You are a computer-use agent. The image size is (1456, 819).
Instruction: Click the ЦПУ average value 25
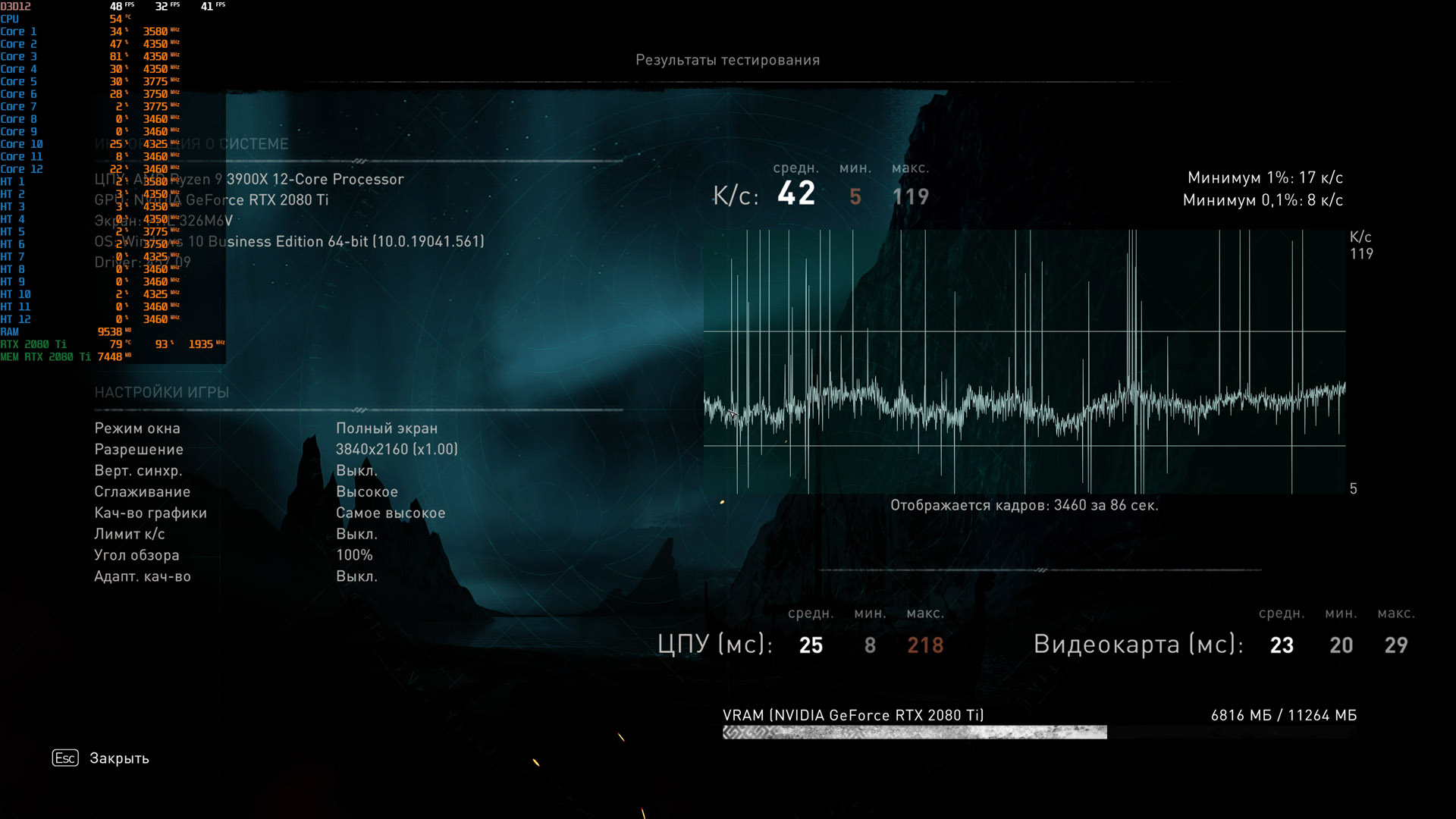coord(811,645)
